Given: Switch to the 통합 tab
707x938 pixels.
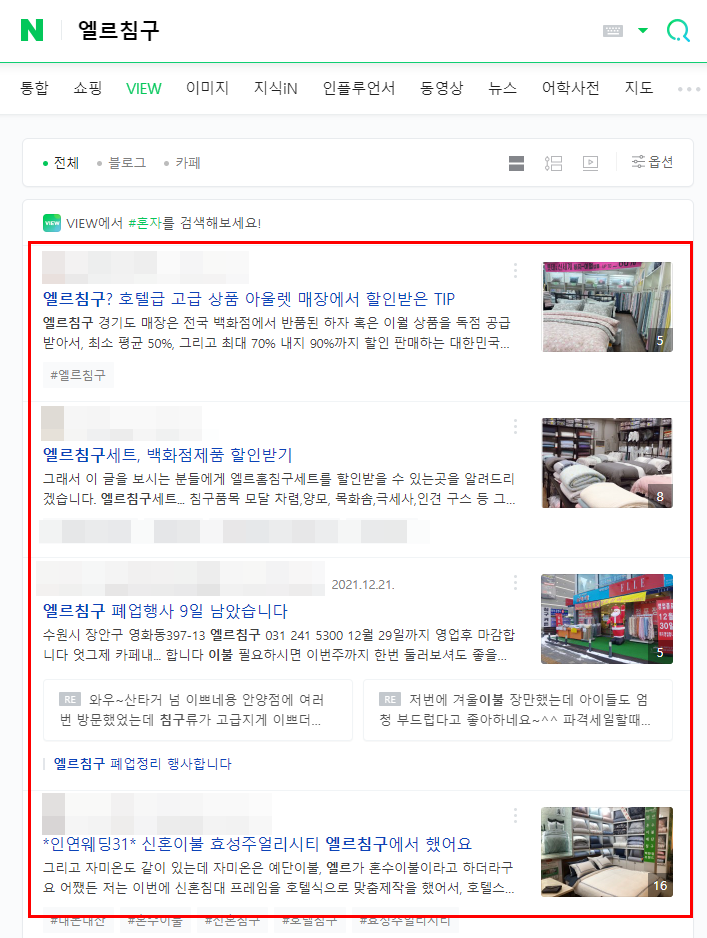Looking at the screenshot, I should 34,89.
